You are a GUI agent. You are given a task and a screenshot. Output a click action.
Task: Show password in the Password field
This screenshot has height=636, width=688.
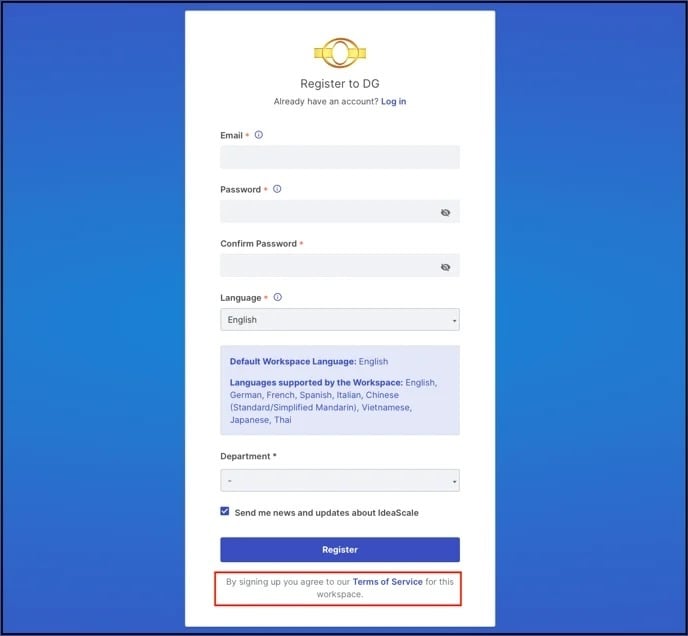(445, 212)
